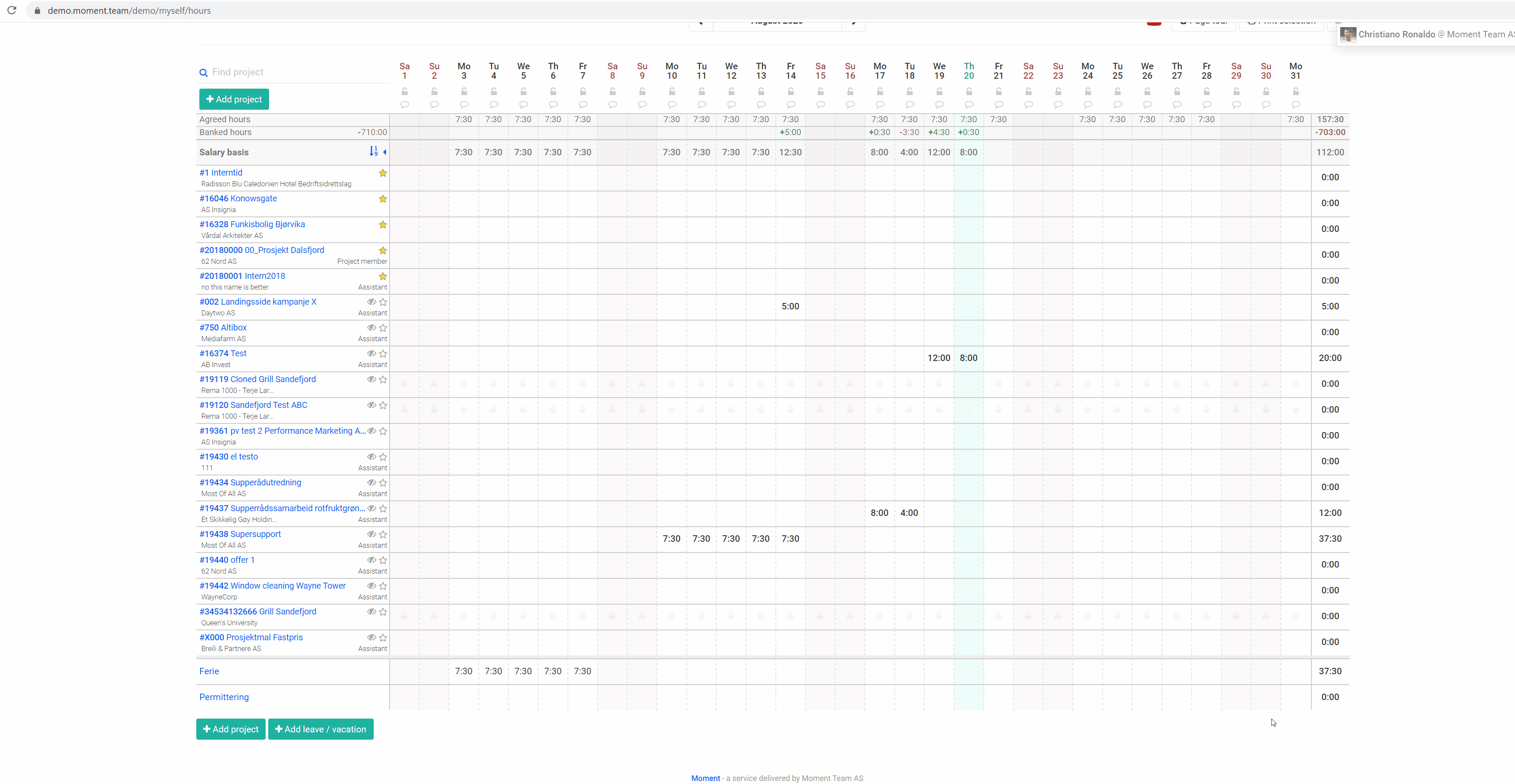This screenshot has width=1515, height=784.
Task: Click the 4:00 cell in the #19437 row
Action: (909, 513)
